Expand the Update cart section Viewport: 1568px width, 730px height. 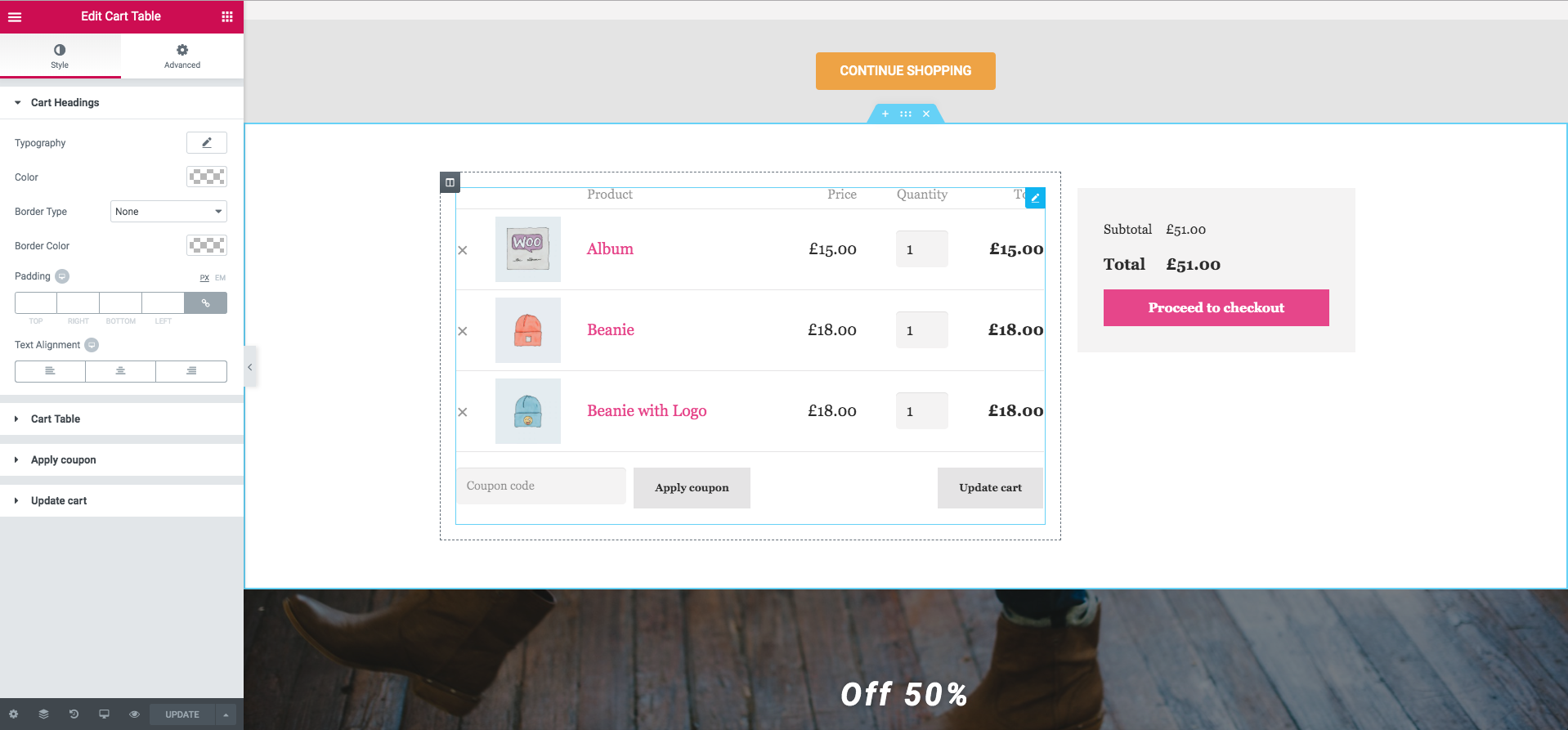[x=122, y=501]
